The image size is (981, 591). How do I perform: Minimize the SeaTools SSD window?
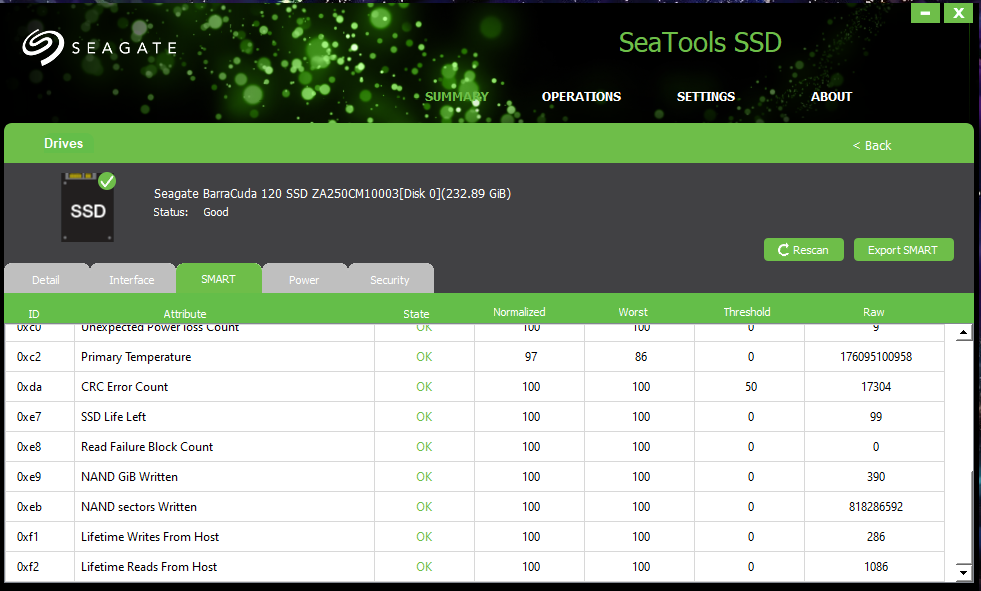click(x=925, y=13)
